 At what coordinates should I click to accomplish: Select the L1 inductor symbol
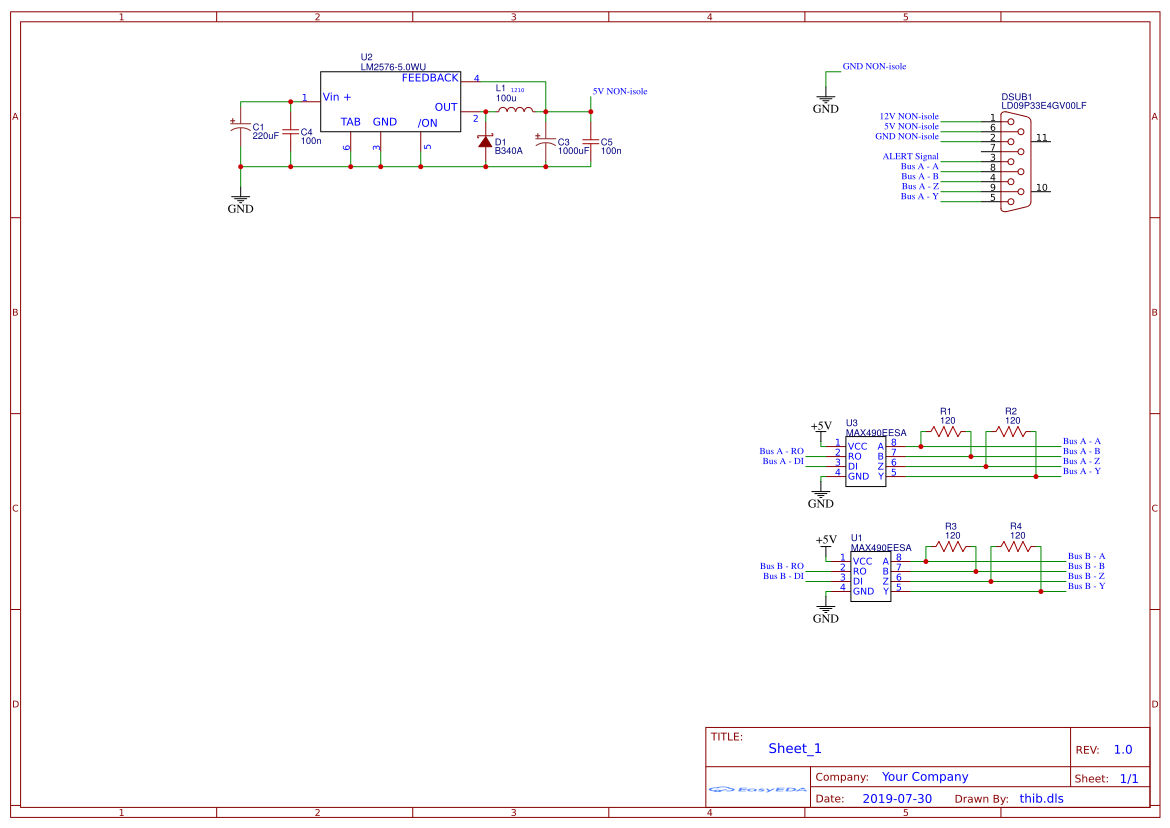click(516, 110)
